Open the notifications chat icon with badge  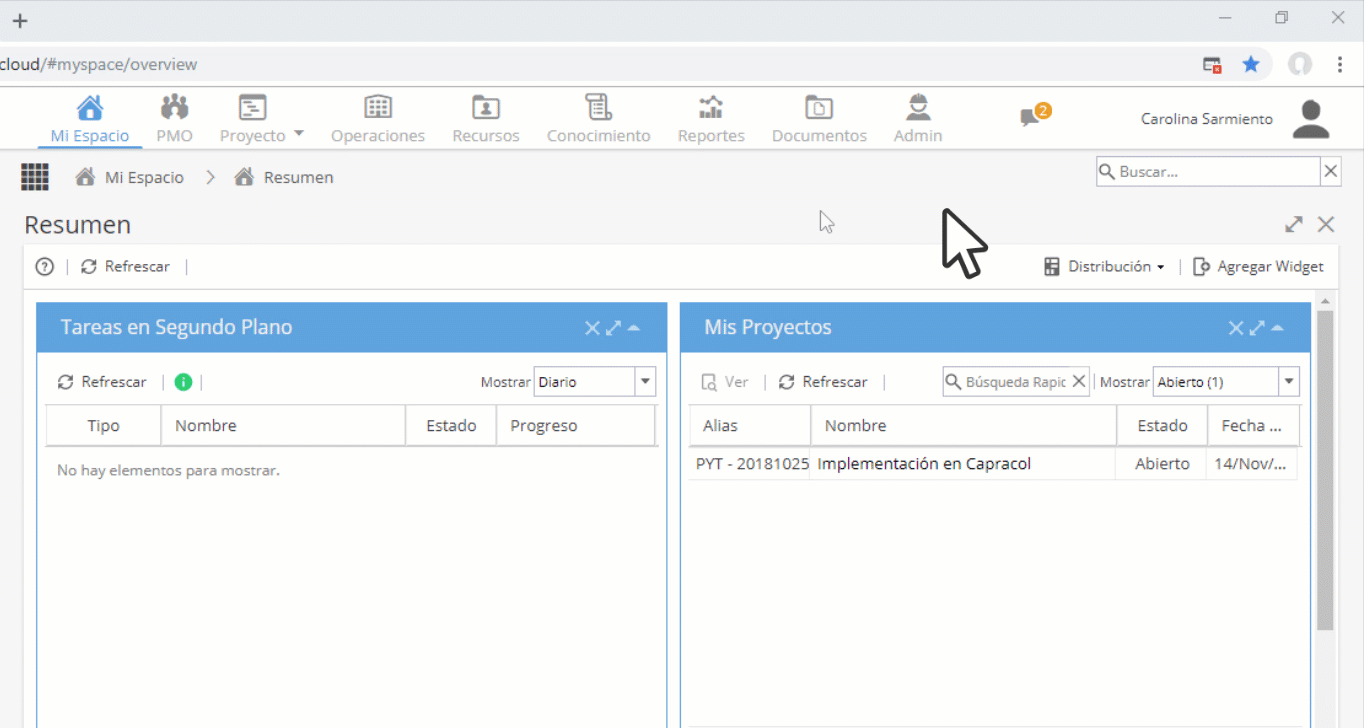1034,115
